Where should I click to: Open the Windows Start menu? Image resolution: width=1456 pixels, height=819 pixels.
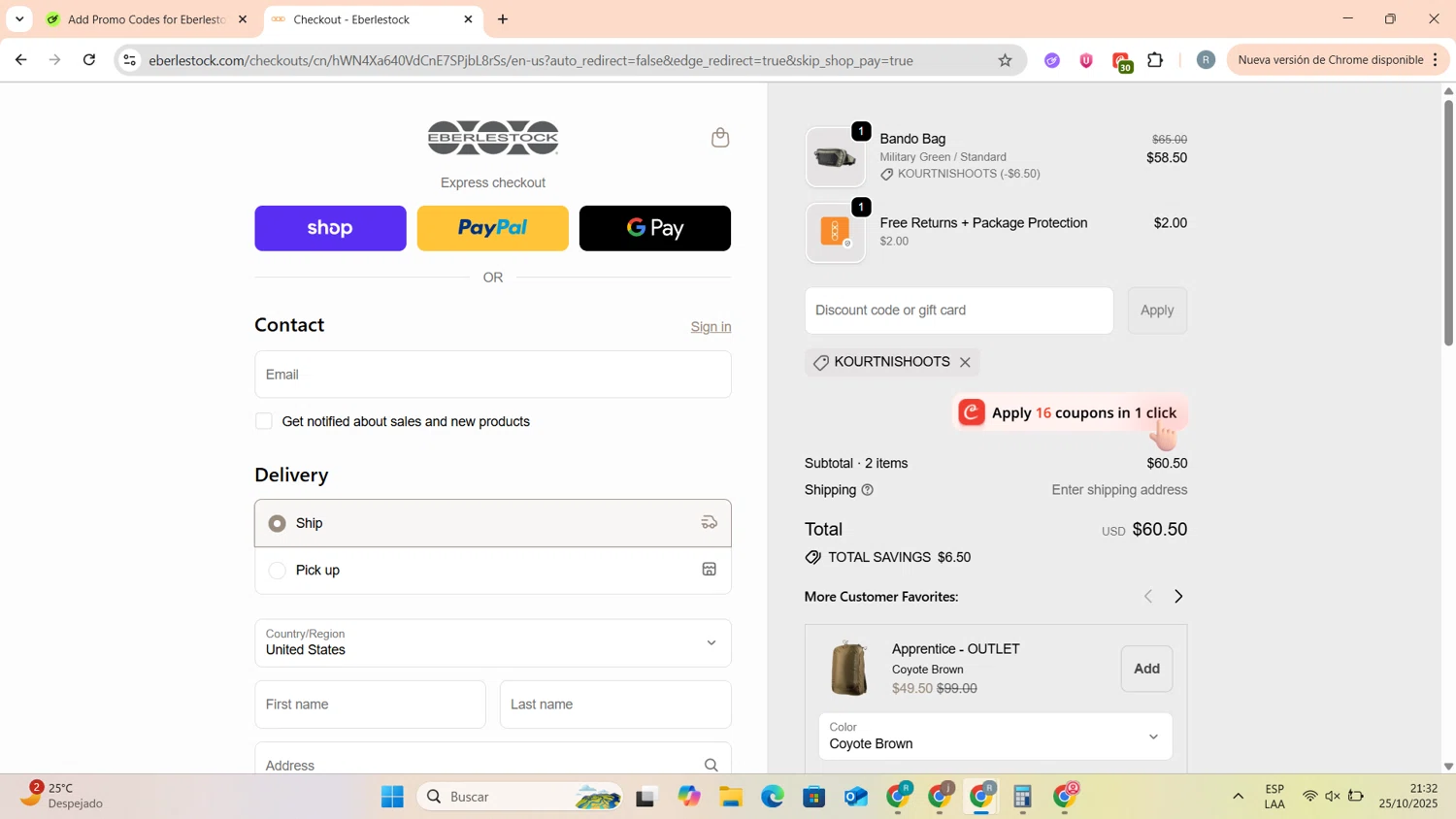pos(392,797)
